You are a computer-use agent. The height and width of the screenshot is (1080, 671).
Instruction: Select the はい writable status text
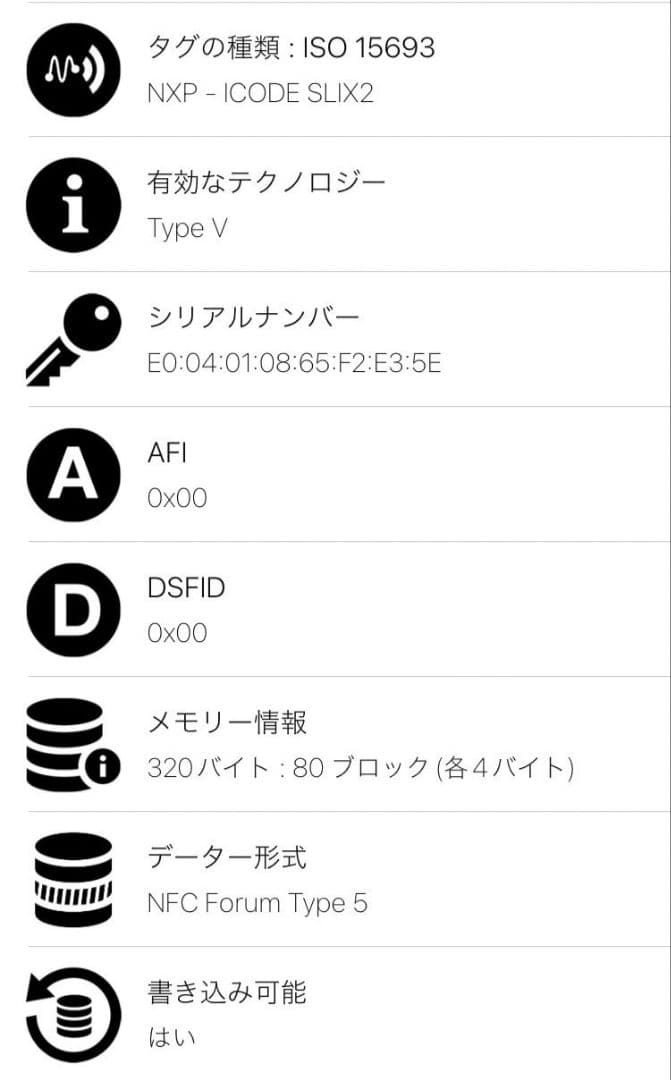pyautogui.click(x=170, y=1038)
